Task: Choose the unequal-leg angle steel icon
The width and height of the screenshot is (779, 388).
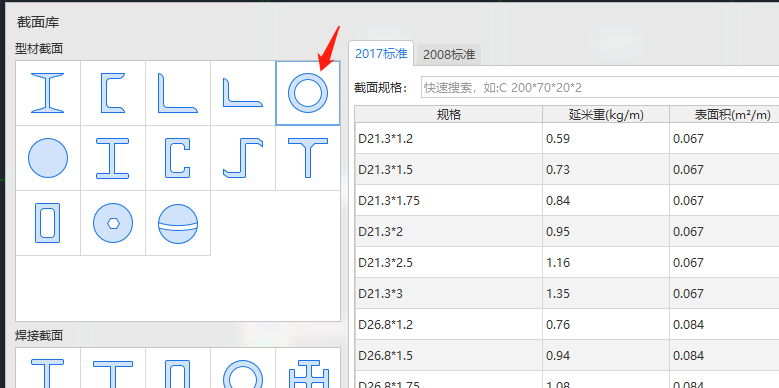Action: point(243,93)
